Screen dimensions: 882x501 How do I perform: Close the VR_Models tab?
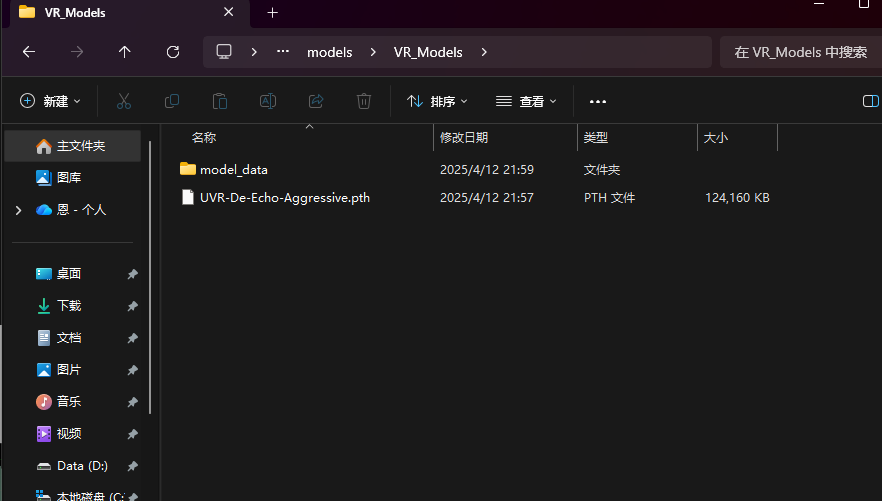[x=228, y=12]
